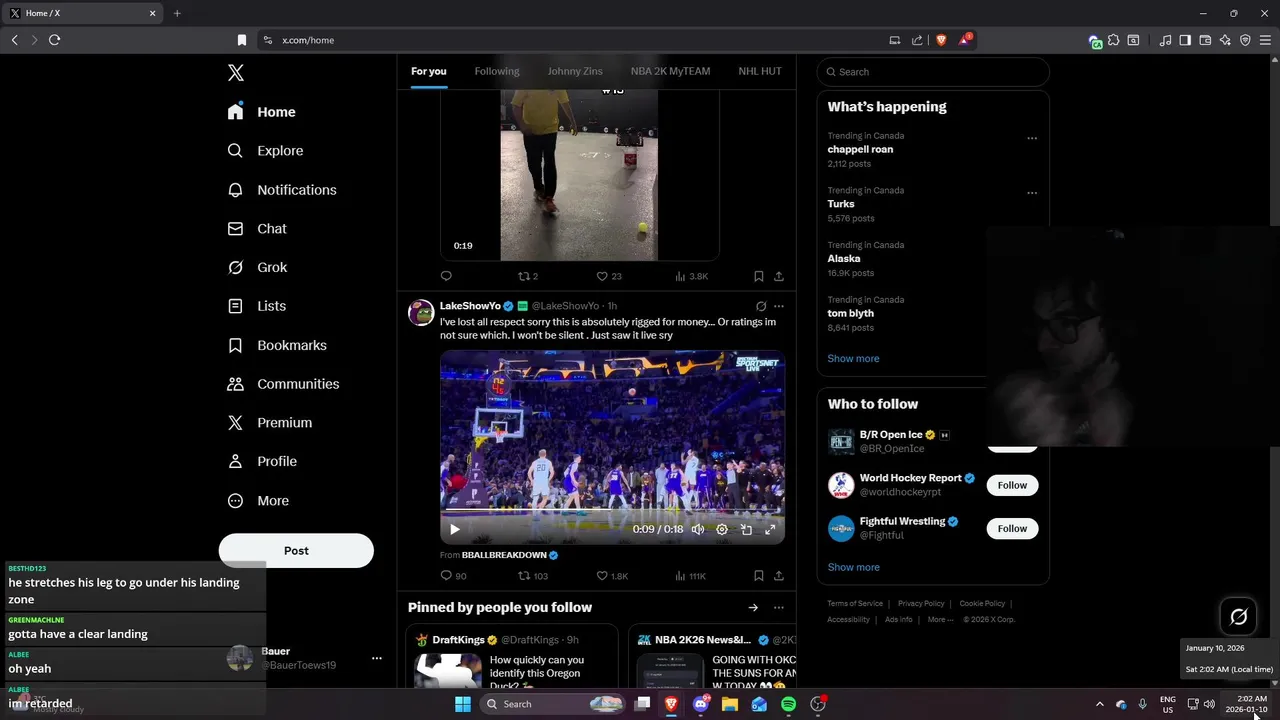Open more options for Turks trend
Image resolution: width=1280 pixels, height=720 pixels.
pyautogui.click(x=1032, y=193)
